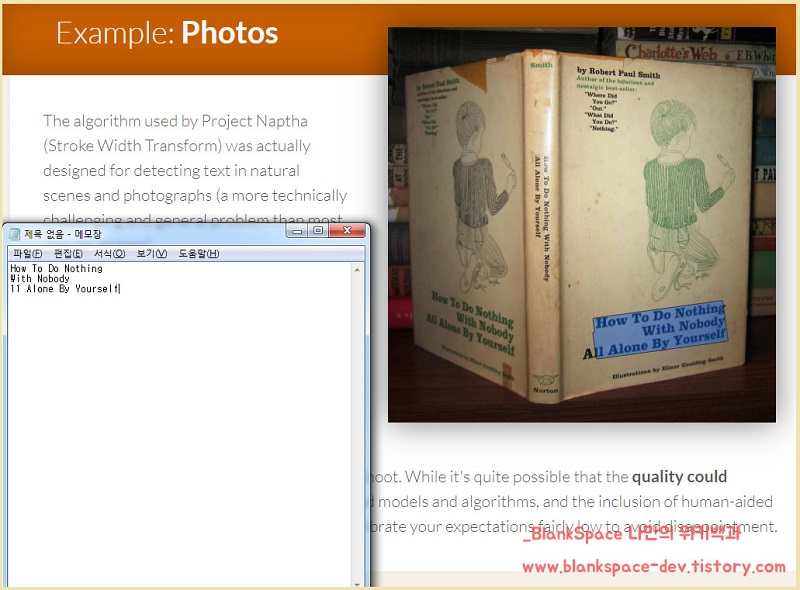Click 'How To Do Nothing' line in Notepad
Viewport: 800px width, 590px height.
[x=56, y=268]
